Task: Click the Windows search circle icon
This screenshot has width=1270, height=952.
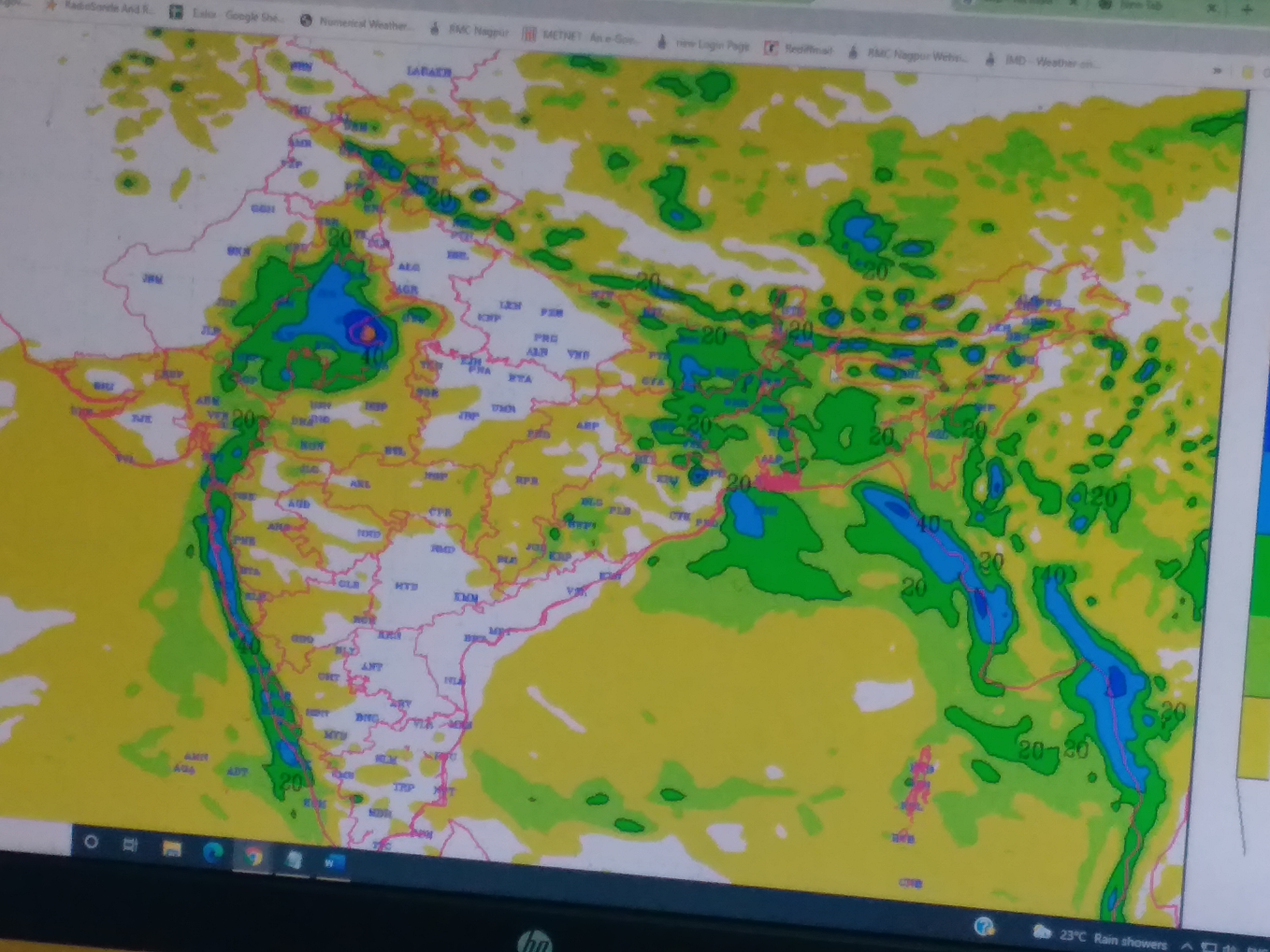Action: coord(91,842)
